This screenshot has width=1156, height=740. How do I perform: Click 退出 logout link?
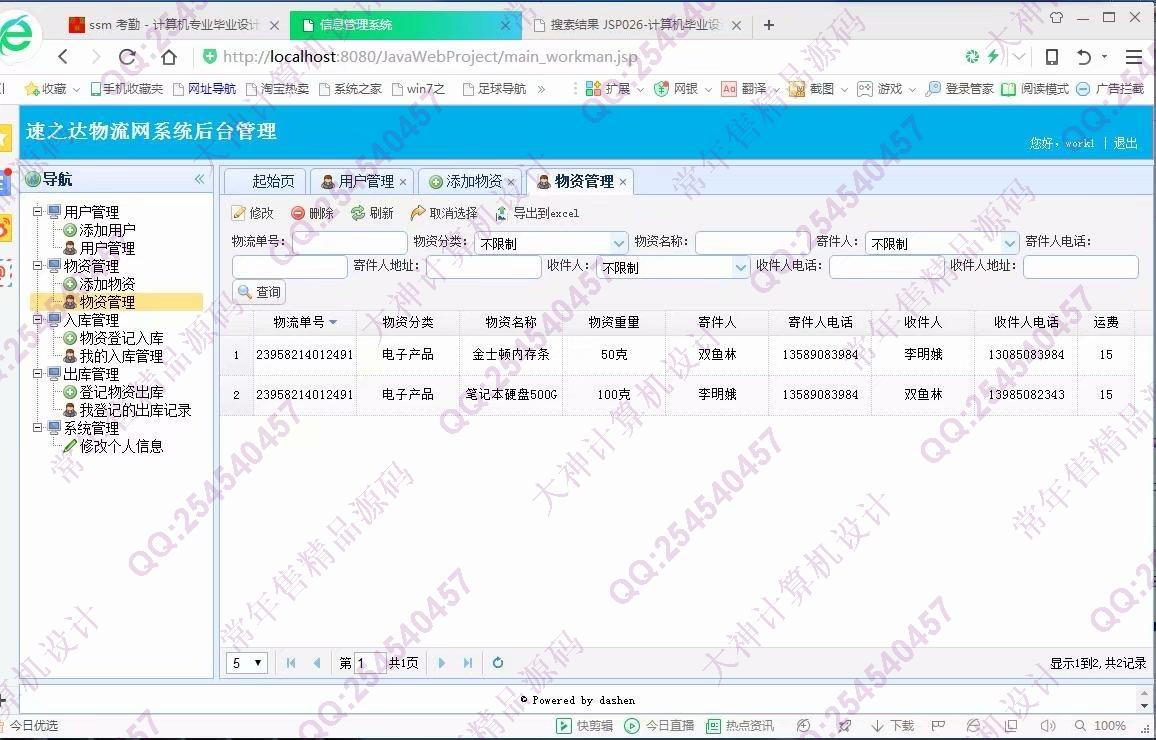click(x=1125, y=143)
